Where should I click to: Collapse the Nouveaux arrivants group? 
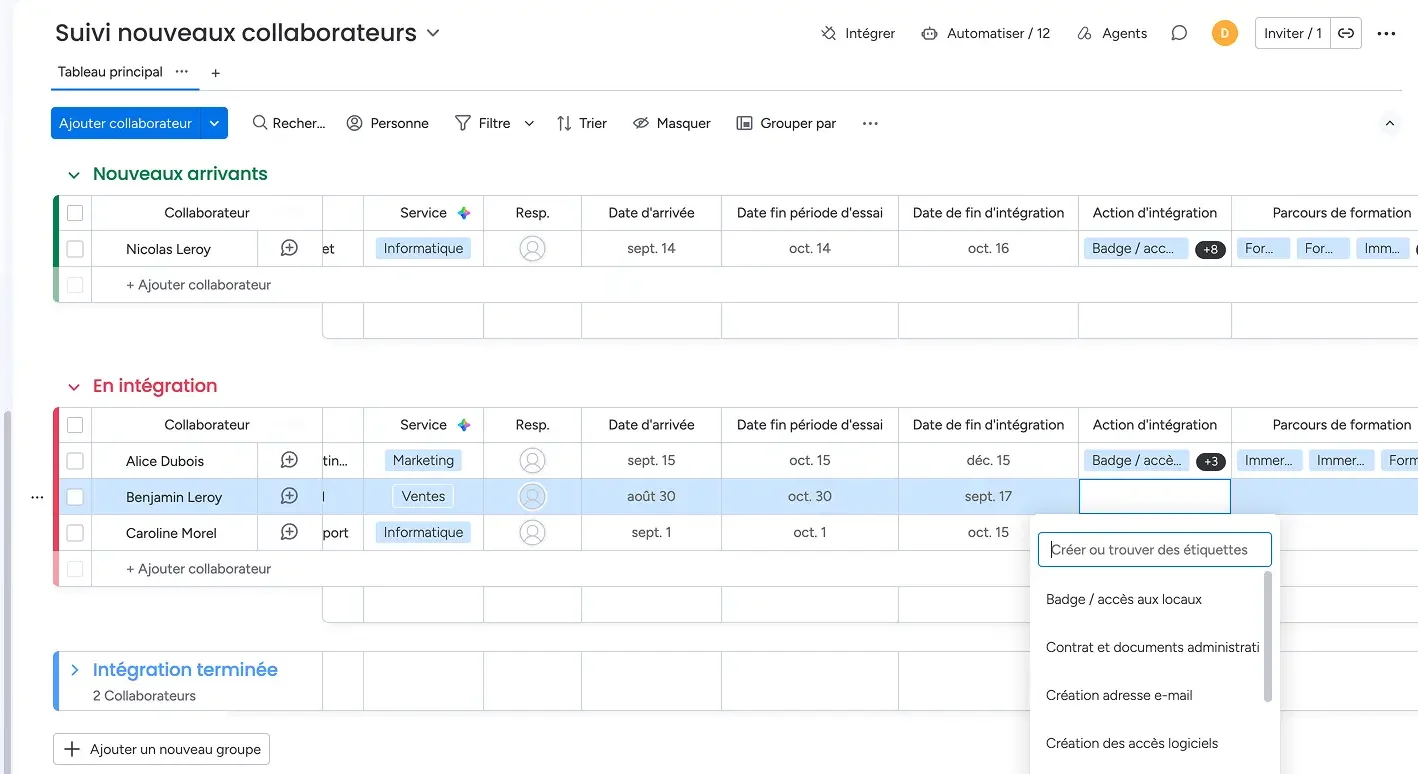(x=73, y=174)
